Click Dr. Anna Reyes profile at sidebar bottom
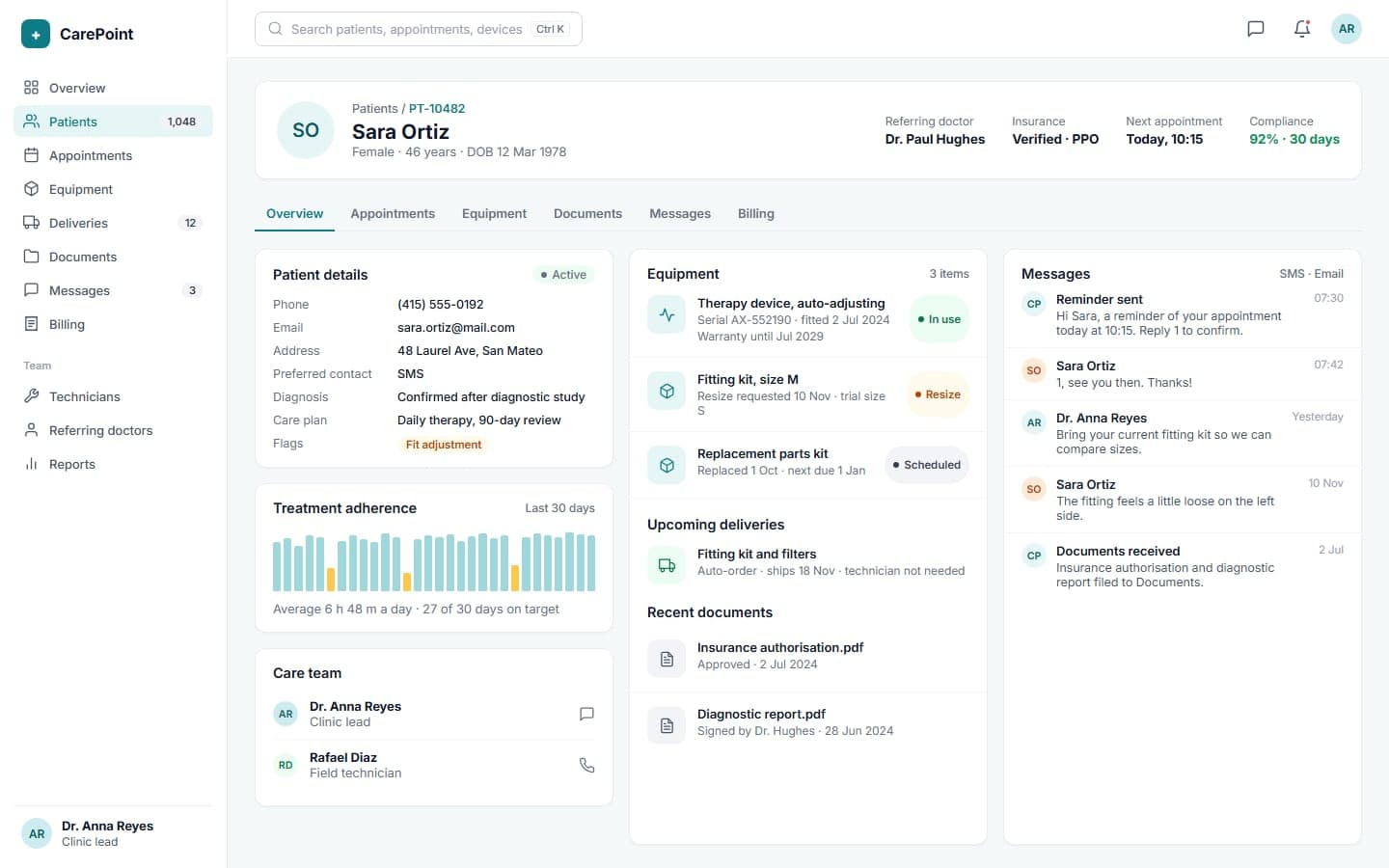The height and width of the screenshot is (868, 1389). (x=114, y=833)
